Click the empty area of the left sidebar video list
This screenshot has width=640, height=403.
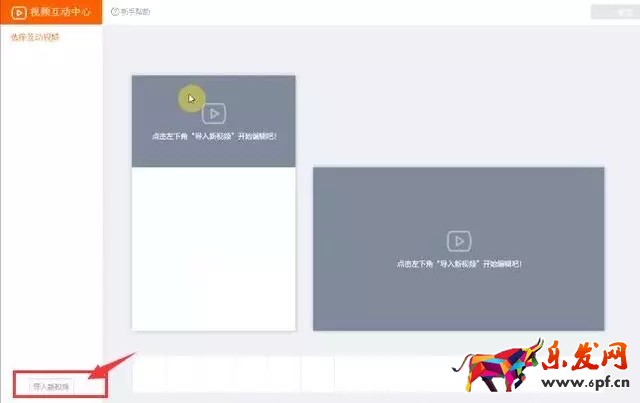tap(50, 200)
